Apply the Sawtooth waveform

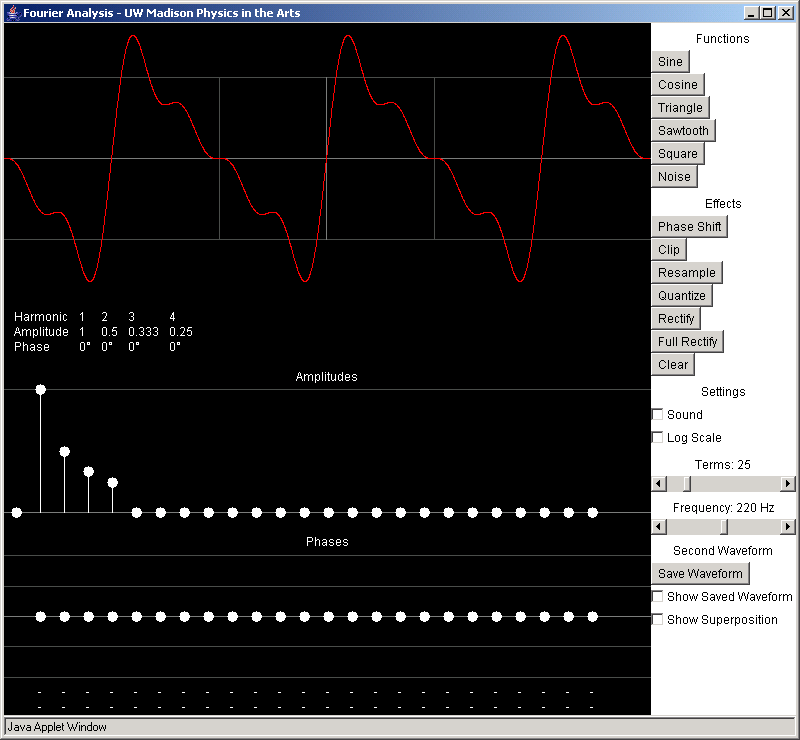click(683, 131)
